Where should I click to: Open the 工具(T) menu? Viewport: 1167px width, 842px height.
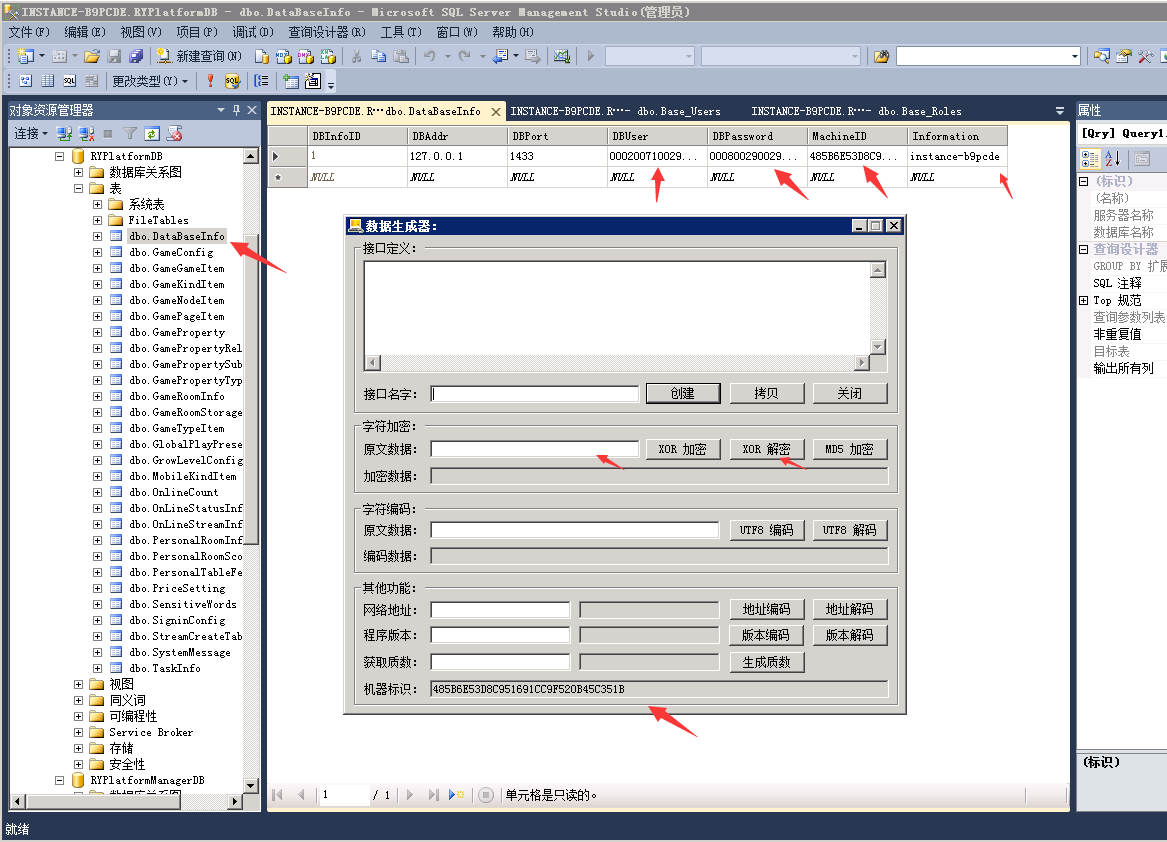tap(401, 32)
